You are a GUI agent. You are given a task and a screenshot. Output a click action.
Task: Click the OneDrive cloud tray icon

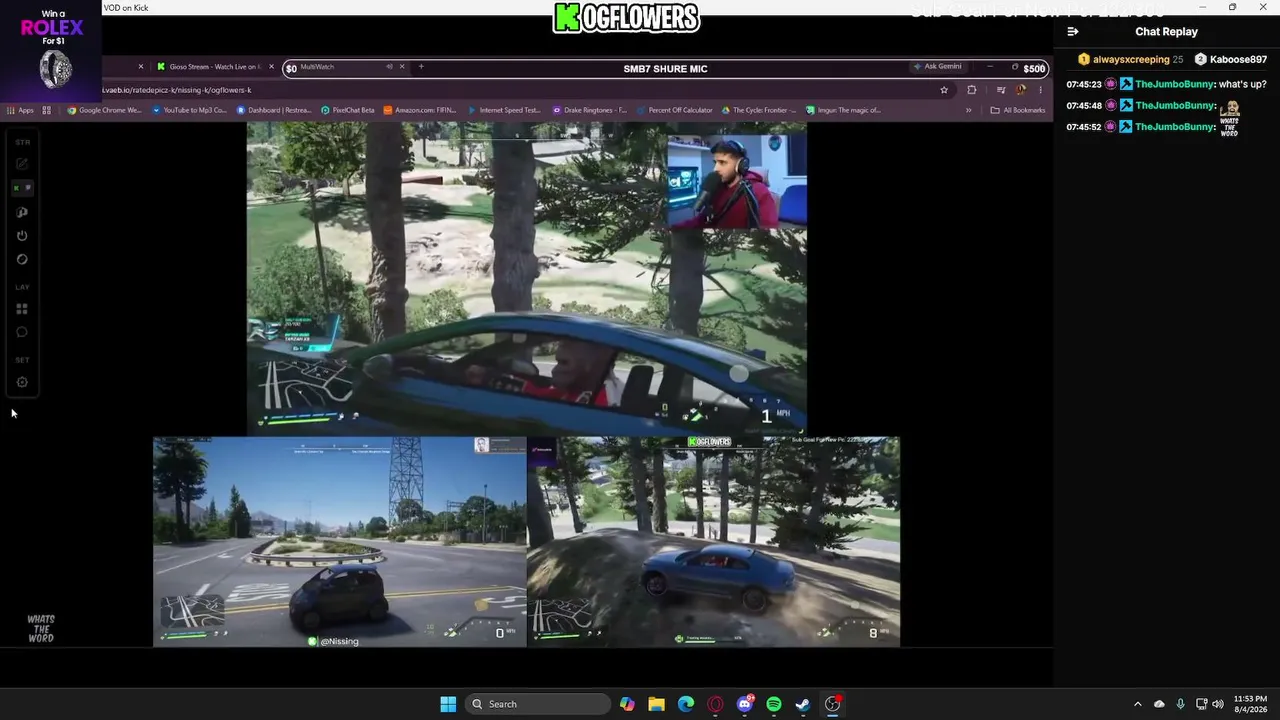tap(1160, 704)
